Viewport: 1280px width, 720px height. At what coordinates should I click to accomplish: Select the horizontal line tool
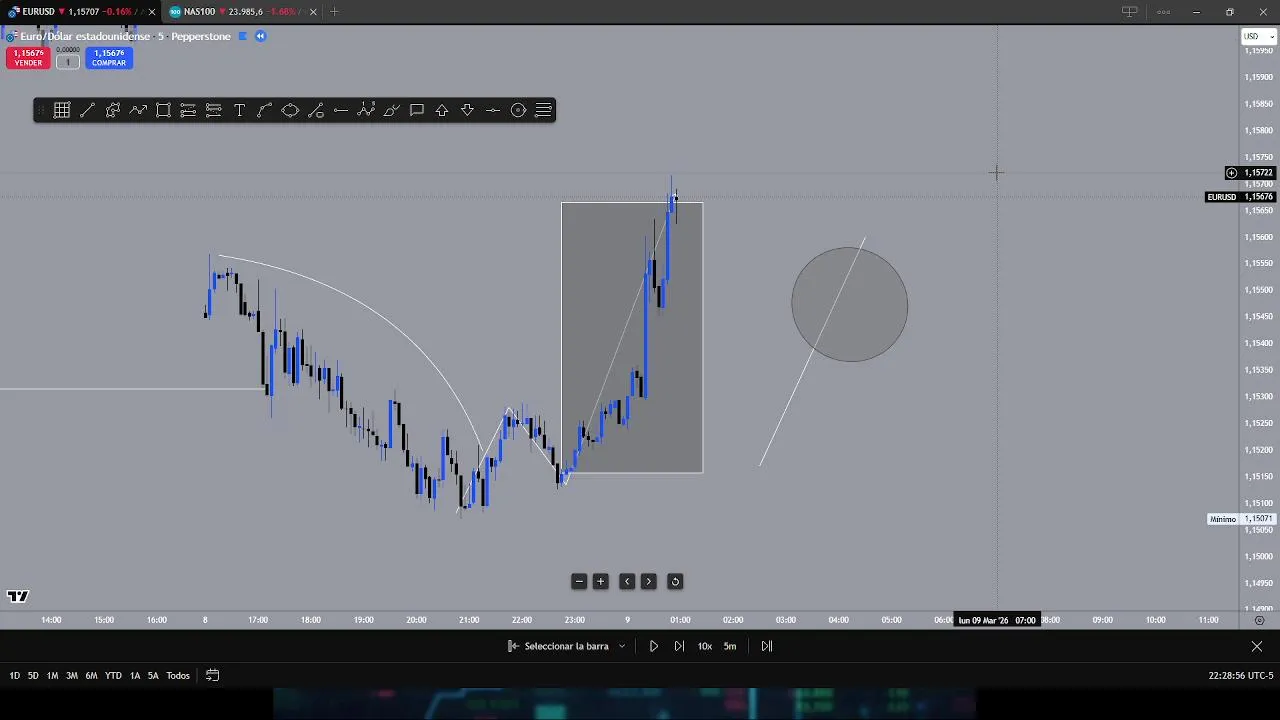pyautogui.click(x=493, y=110)
